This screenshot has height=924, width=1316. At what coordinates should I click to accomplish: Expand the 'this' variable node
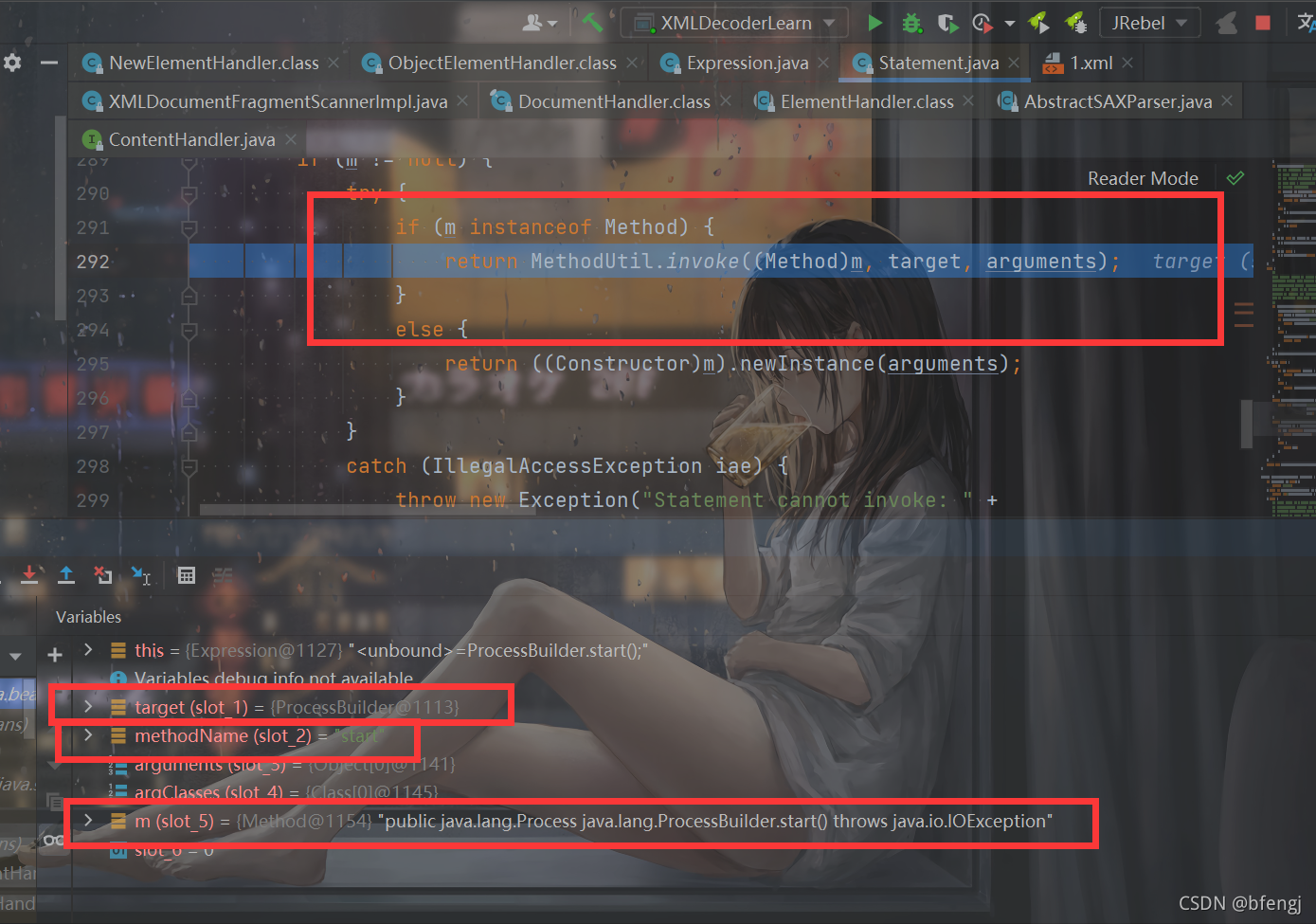[x=88, y=649]
